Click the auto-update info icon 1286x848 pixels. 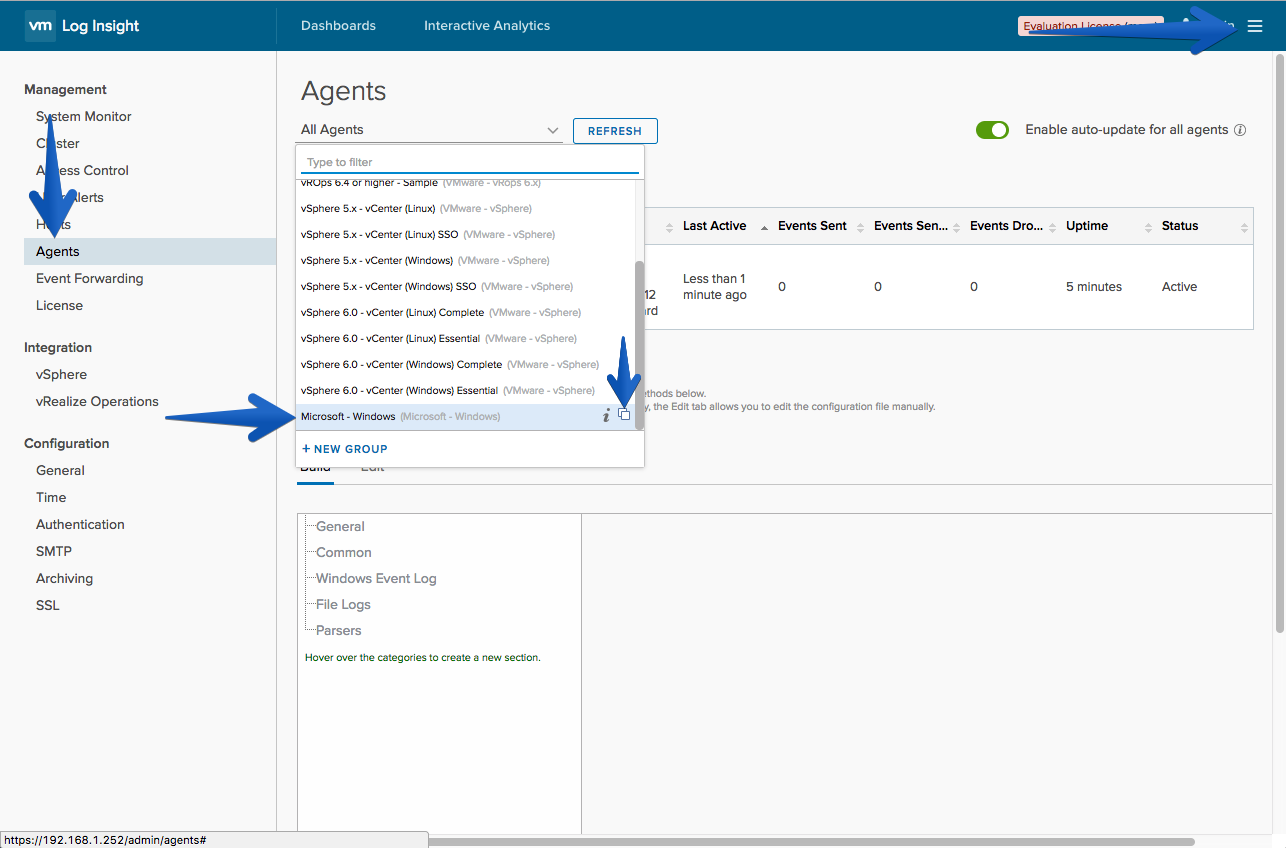point(1240,130)
